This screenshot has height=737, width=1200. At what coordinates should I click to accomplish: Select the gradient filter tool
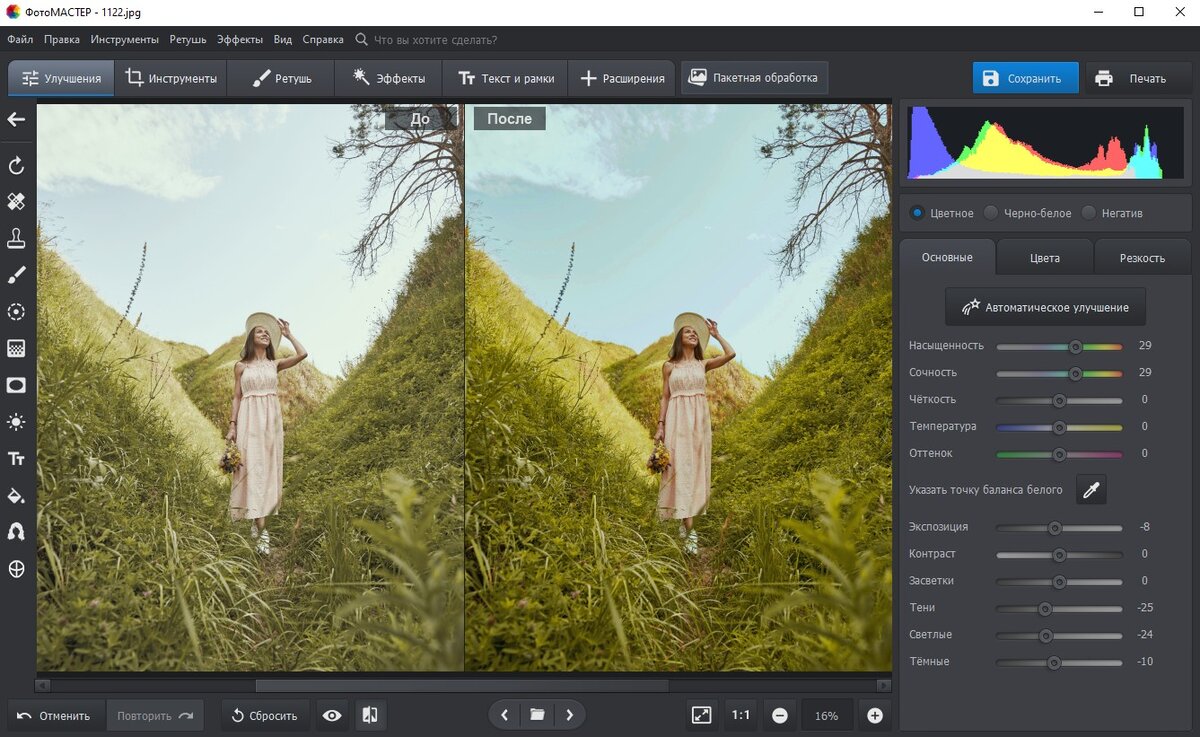coord(16,349)
